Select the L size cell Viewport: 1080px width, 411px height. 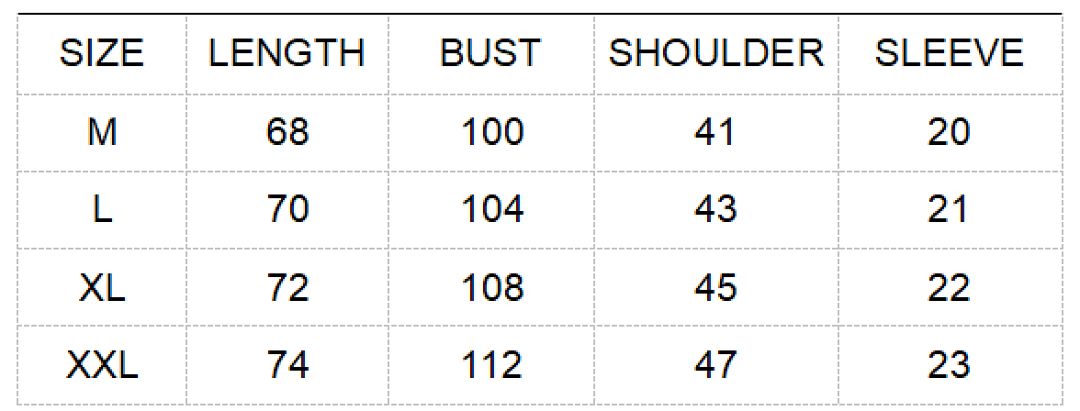pyautogui.click(x=102, y=209)
